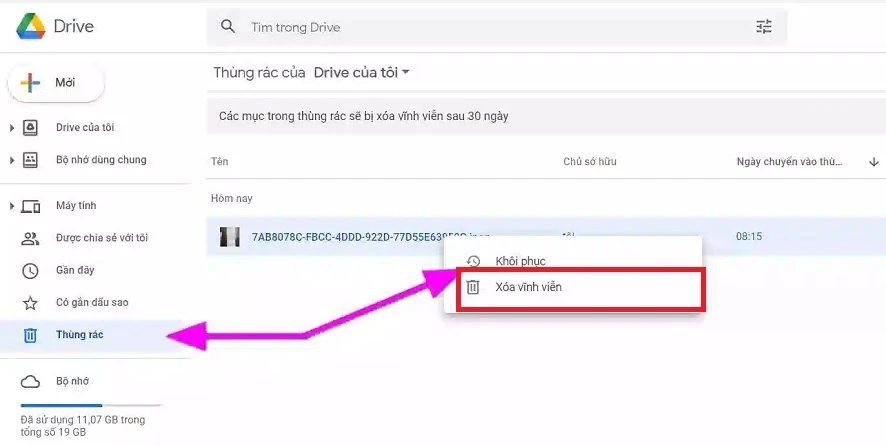Click the storage usage progress bar
The image size is (886, 446).
click(x=91, y=405)
